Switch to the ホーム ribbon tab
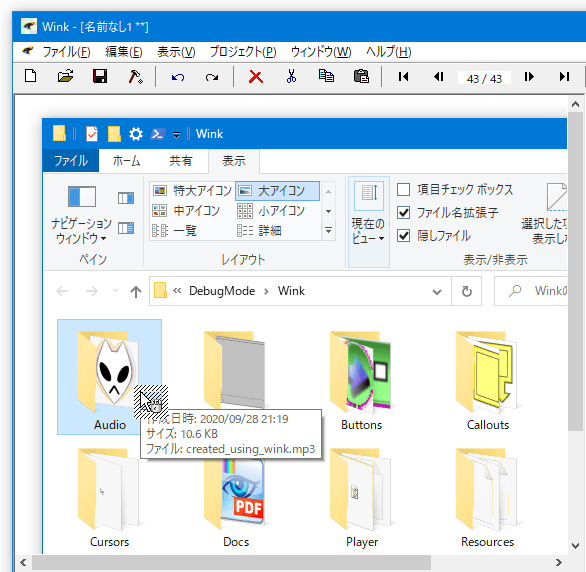Screen dimensions: 586x572 126,161
